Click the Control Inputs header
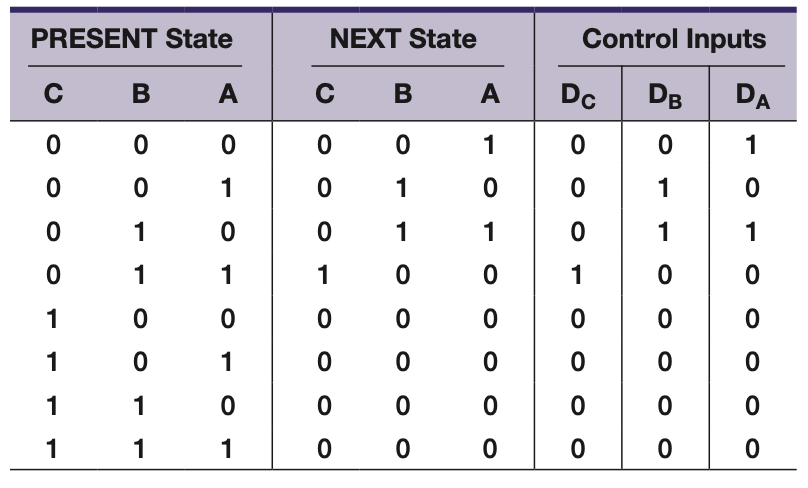Viewport: 808px width, 488px height. pyautogui.click(x=674, y=39)
